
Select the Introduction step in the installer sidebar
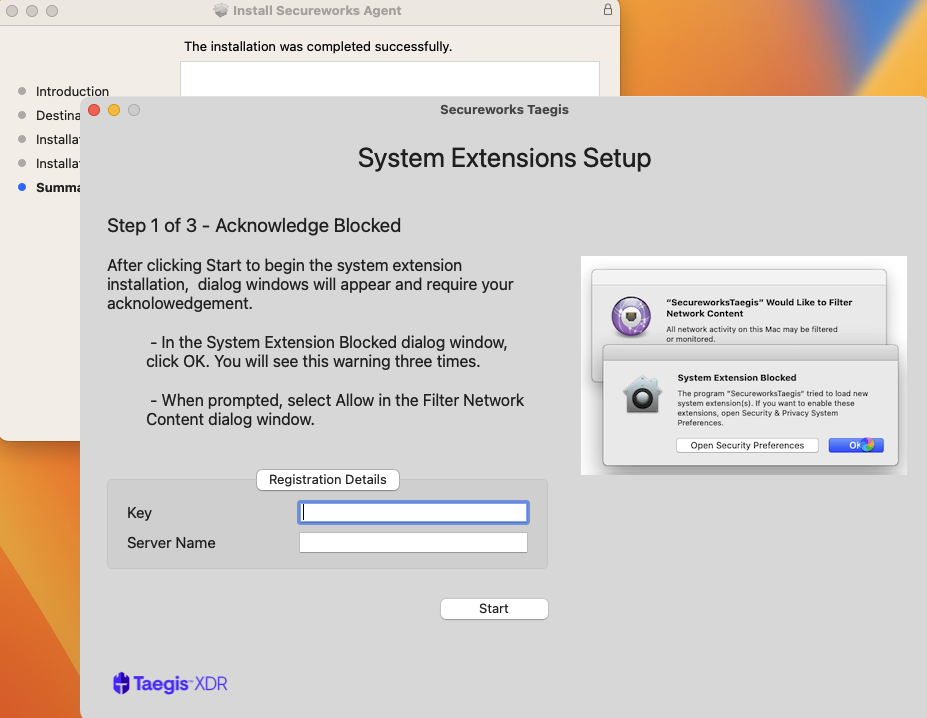coord(72,91)
